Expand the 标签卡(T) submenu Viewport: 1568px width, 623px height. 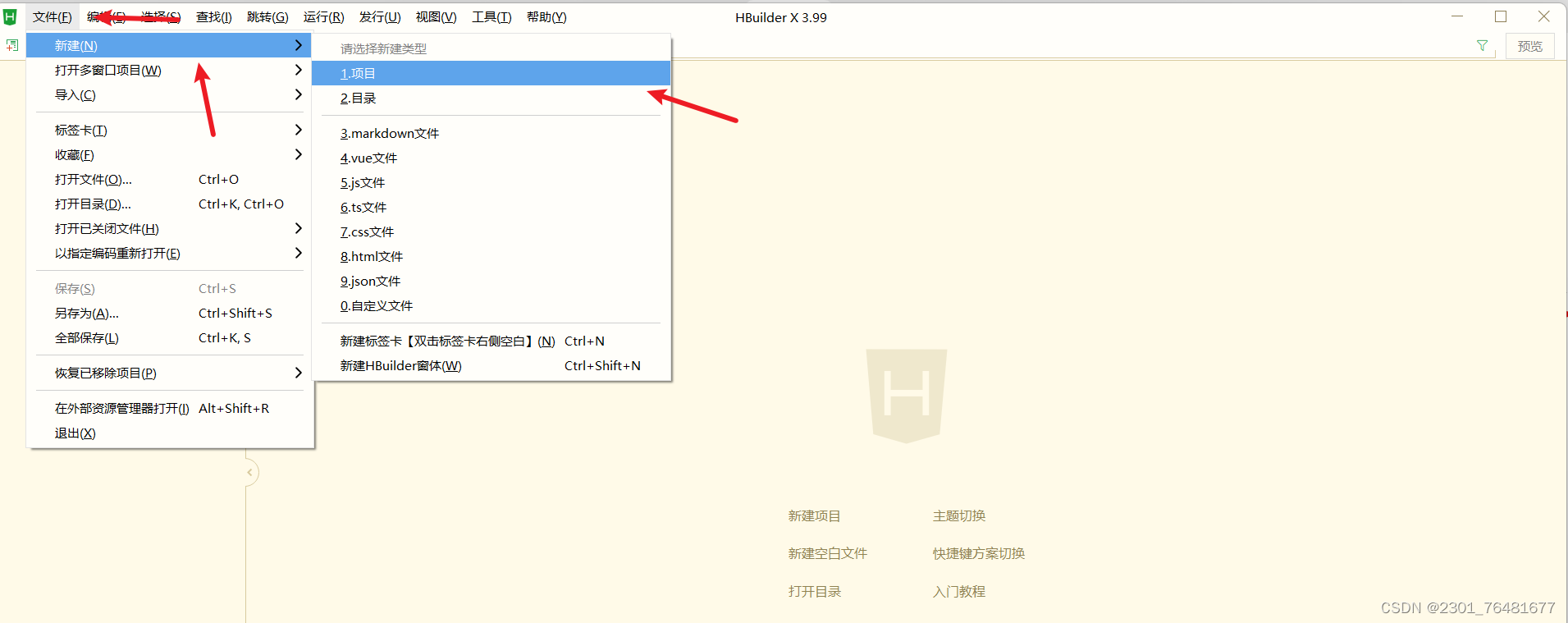pos(169,131)
